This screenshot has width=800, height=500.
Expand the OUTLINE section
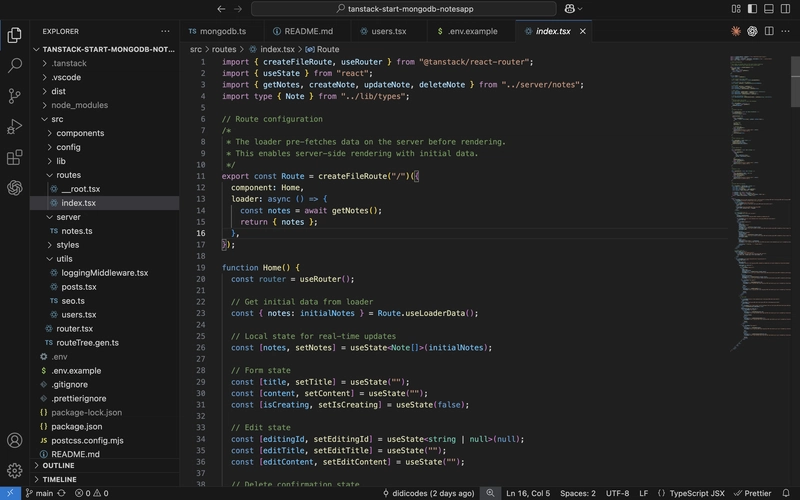(x=58, y=466)
